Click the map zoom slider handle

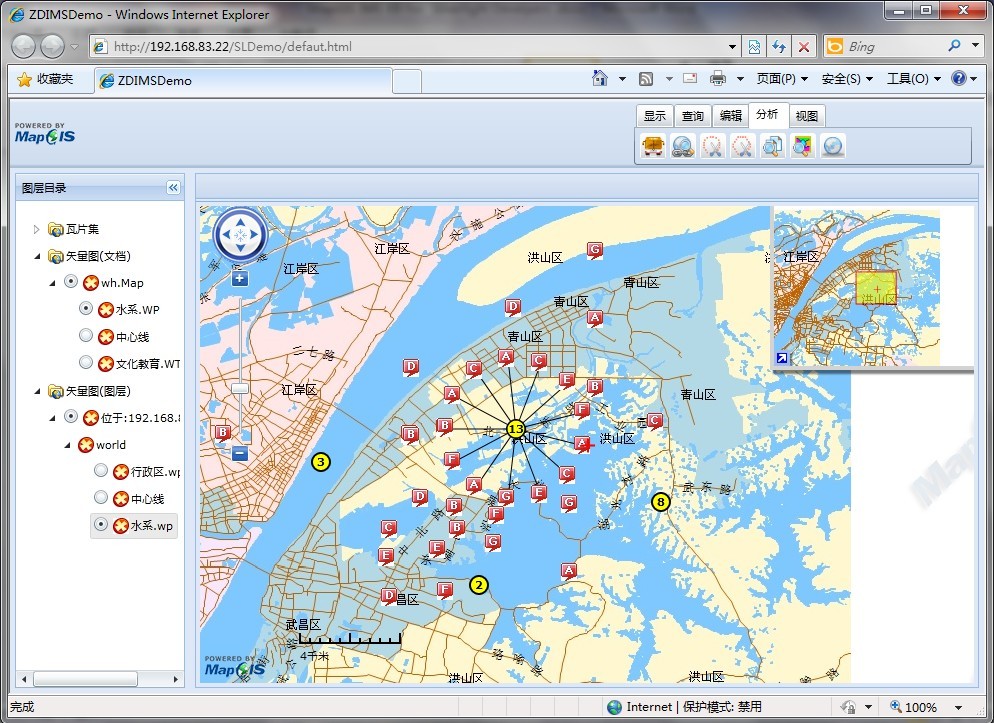(x=240, y=388)
